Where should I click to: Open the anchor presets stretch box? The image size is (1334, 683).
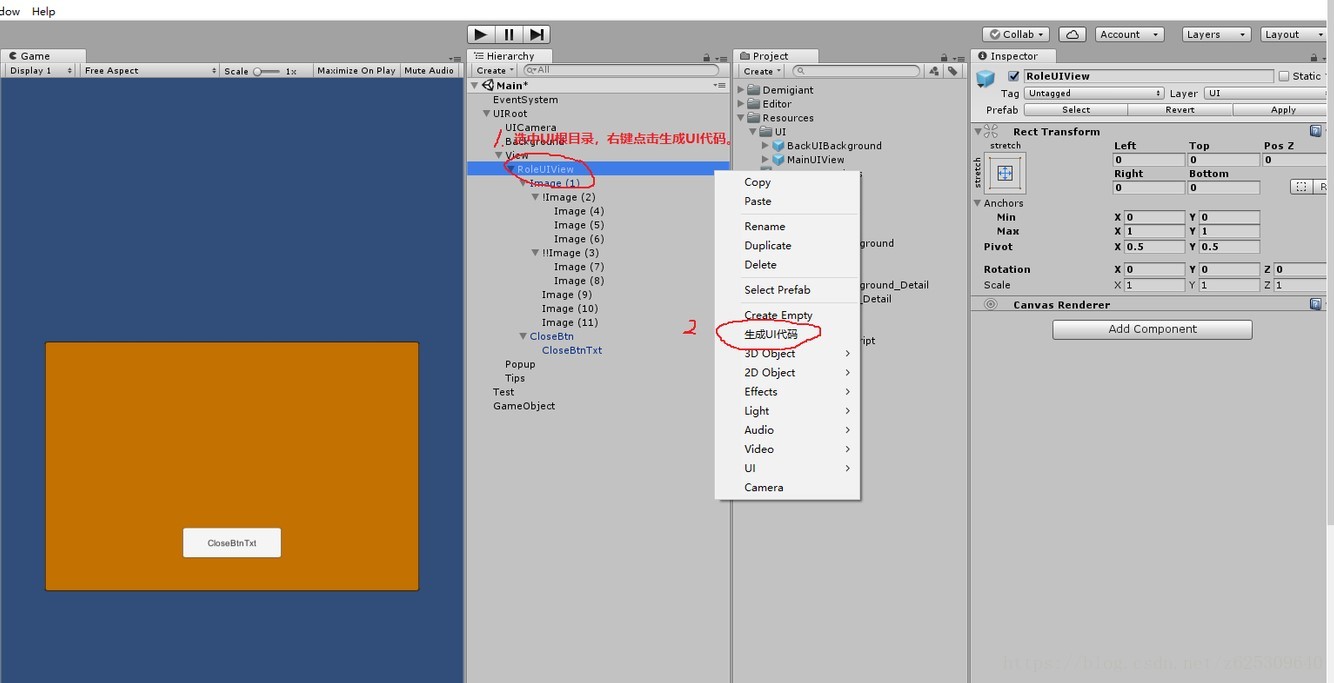point(1005,173)
